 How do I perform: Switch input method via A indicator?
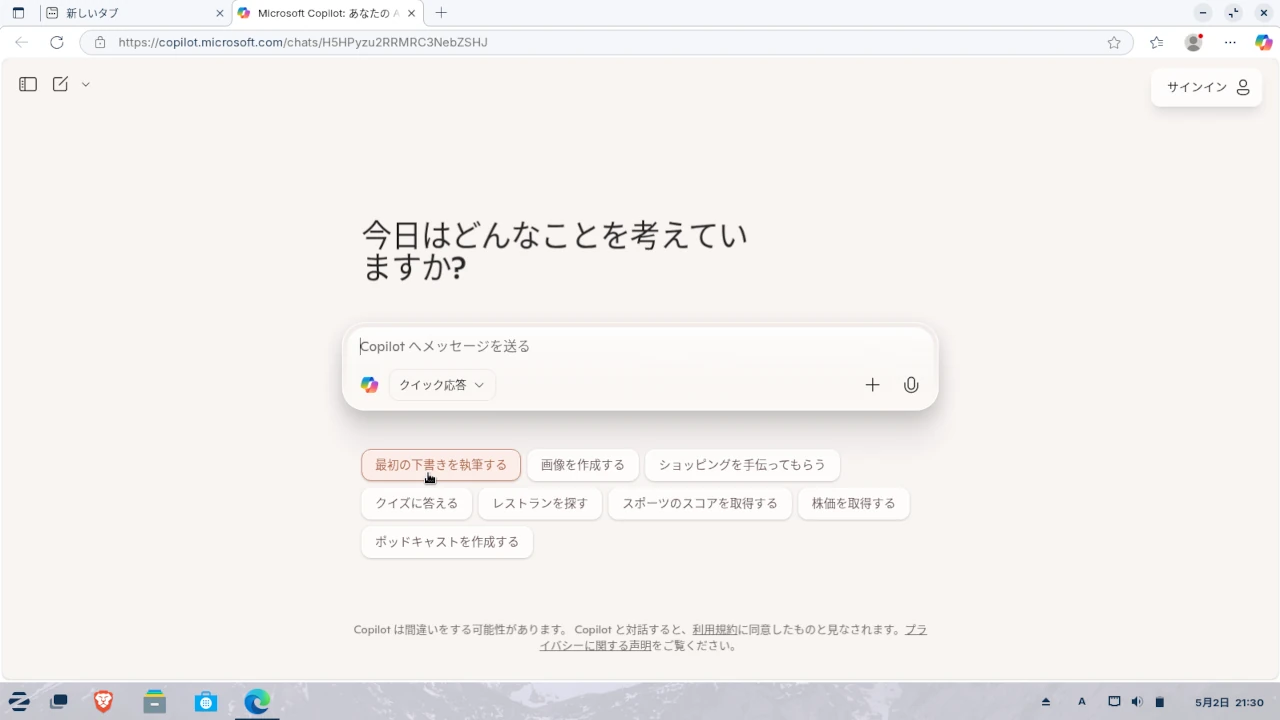tap(1082, 702)
